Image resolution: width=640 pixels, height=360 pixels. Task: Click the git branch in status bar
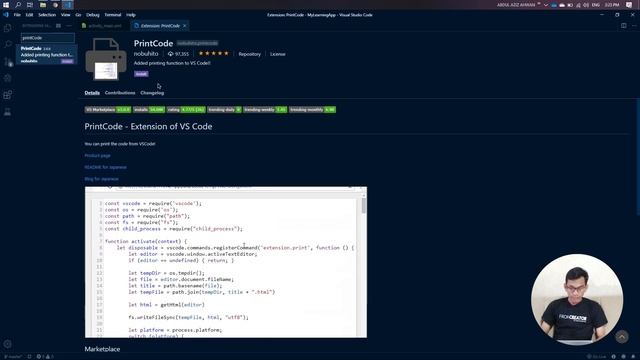point(12,356)
